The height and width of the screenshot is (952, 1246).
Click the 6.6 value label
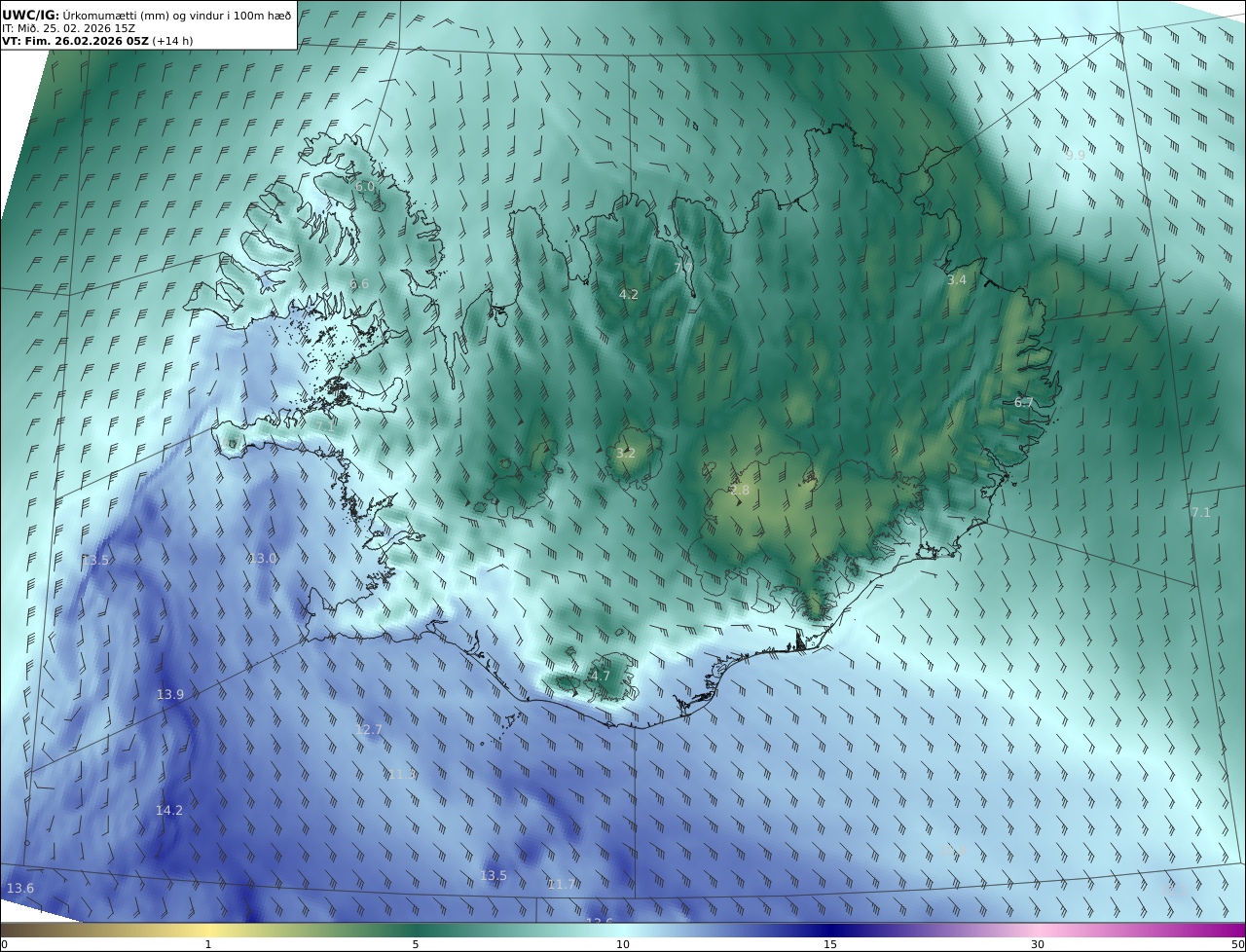click(359, 284)
